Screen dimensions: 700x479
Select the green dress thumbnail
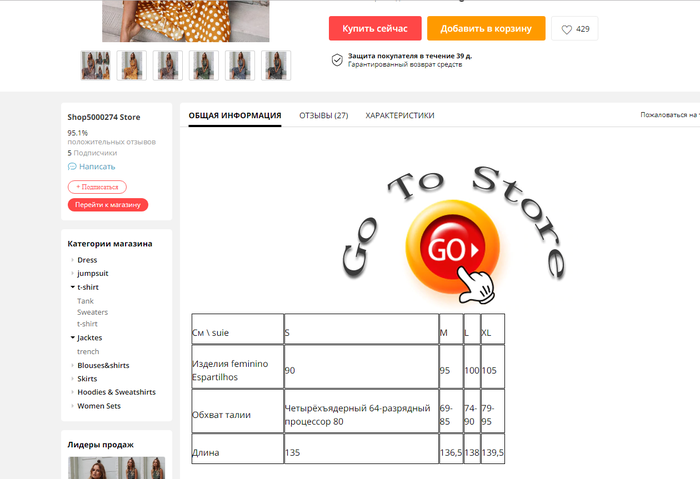pos(204,66)
